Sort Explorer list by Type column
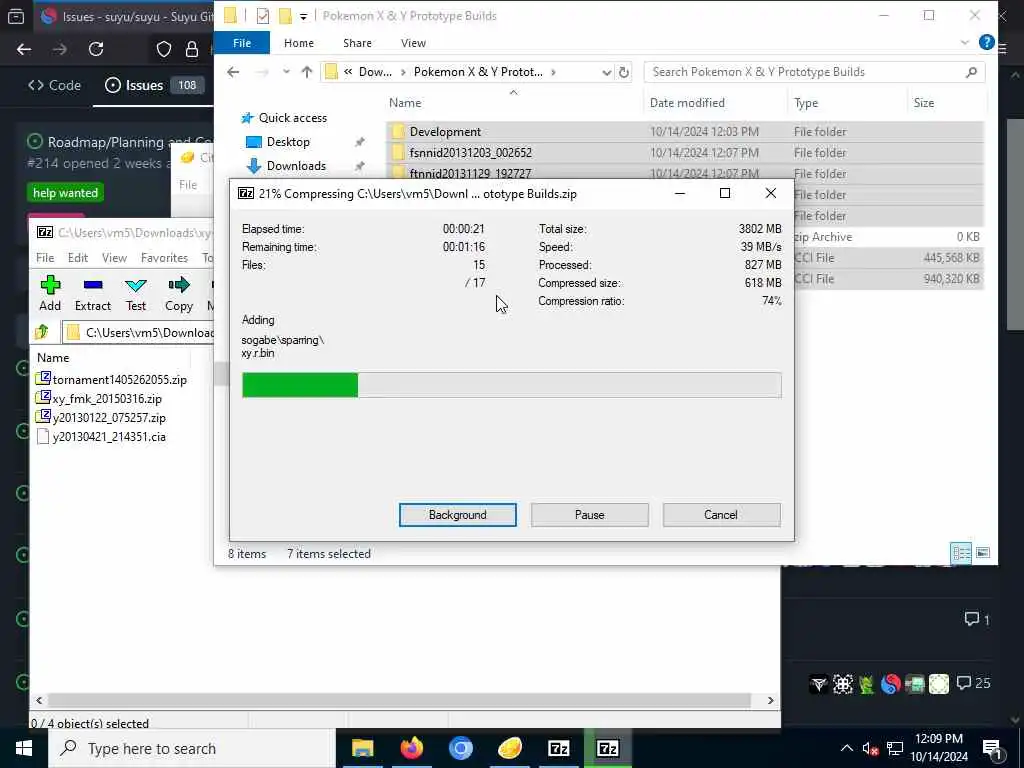This screenshot has height=768, width=1024. click(x=806, y=103)
